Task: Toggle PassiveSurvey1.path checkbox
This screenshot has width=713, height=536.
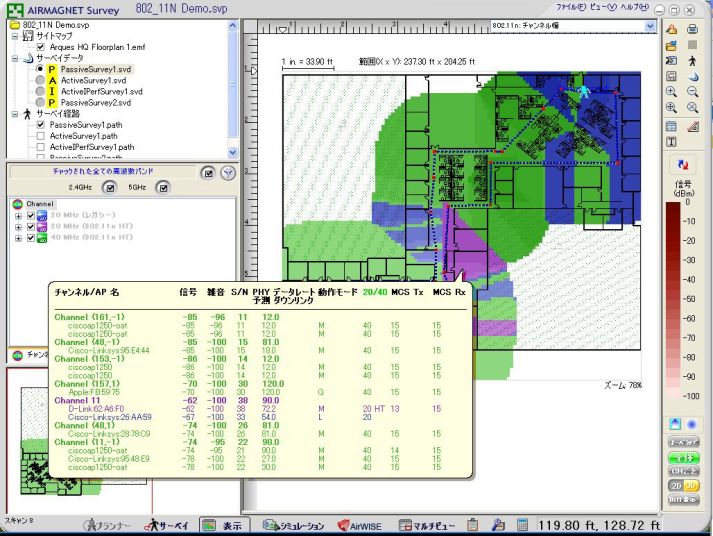Action: tap(41, 125)
